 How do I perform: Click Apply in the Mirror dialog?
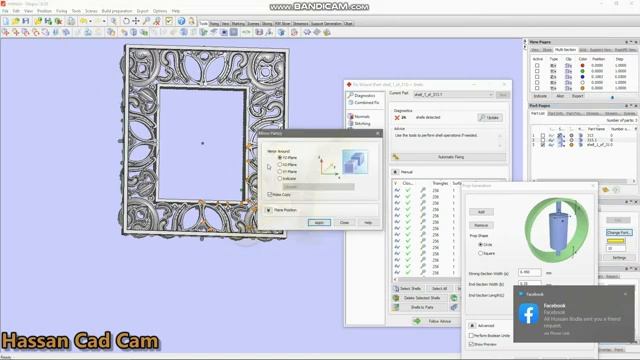pos(319,222)
